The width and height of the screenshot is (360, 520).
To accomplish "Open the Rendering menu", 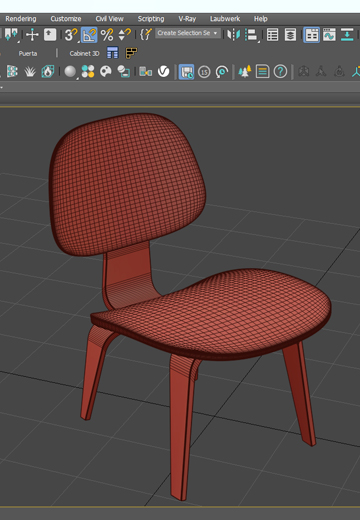I will 21,19.
